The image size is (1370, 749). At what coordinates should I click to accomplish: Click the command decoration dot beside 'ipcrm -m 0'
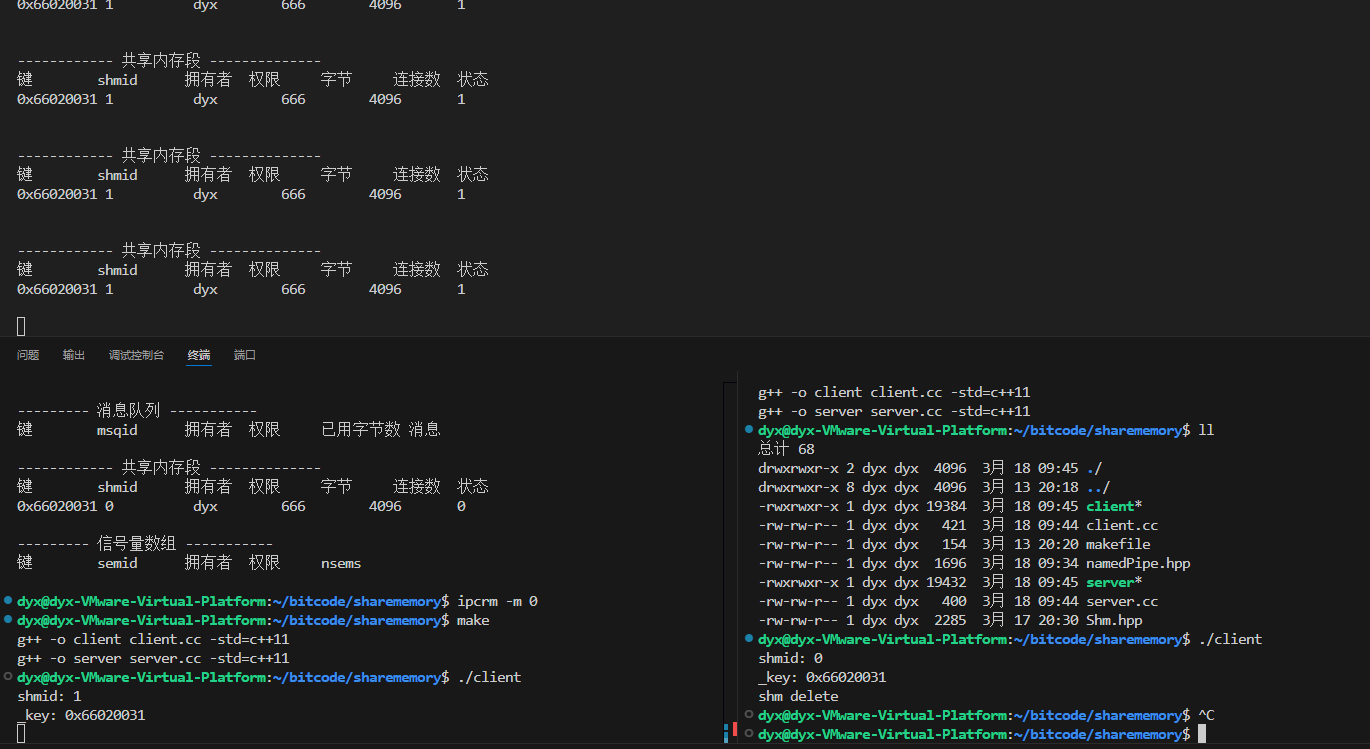(x=8, y=601)
